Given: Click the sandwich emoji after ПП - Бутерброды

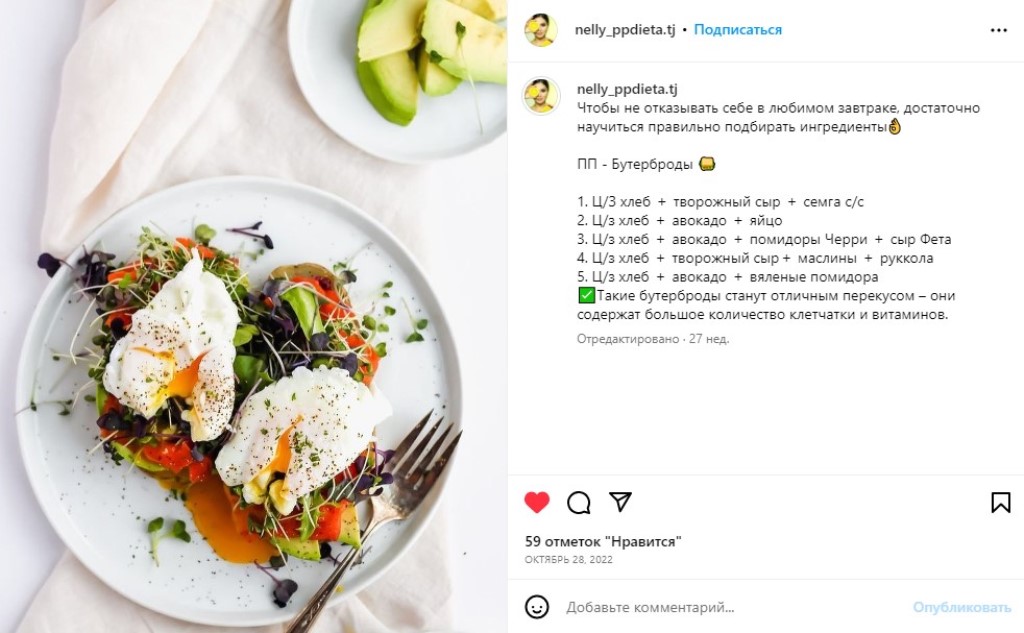Looking at the screenshot, I should 707,163.
